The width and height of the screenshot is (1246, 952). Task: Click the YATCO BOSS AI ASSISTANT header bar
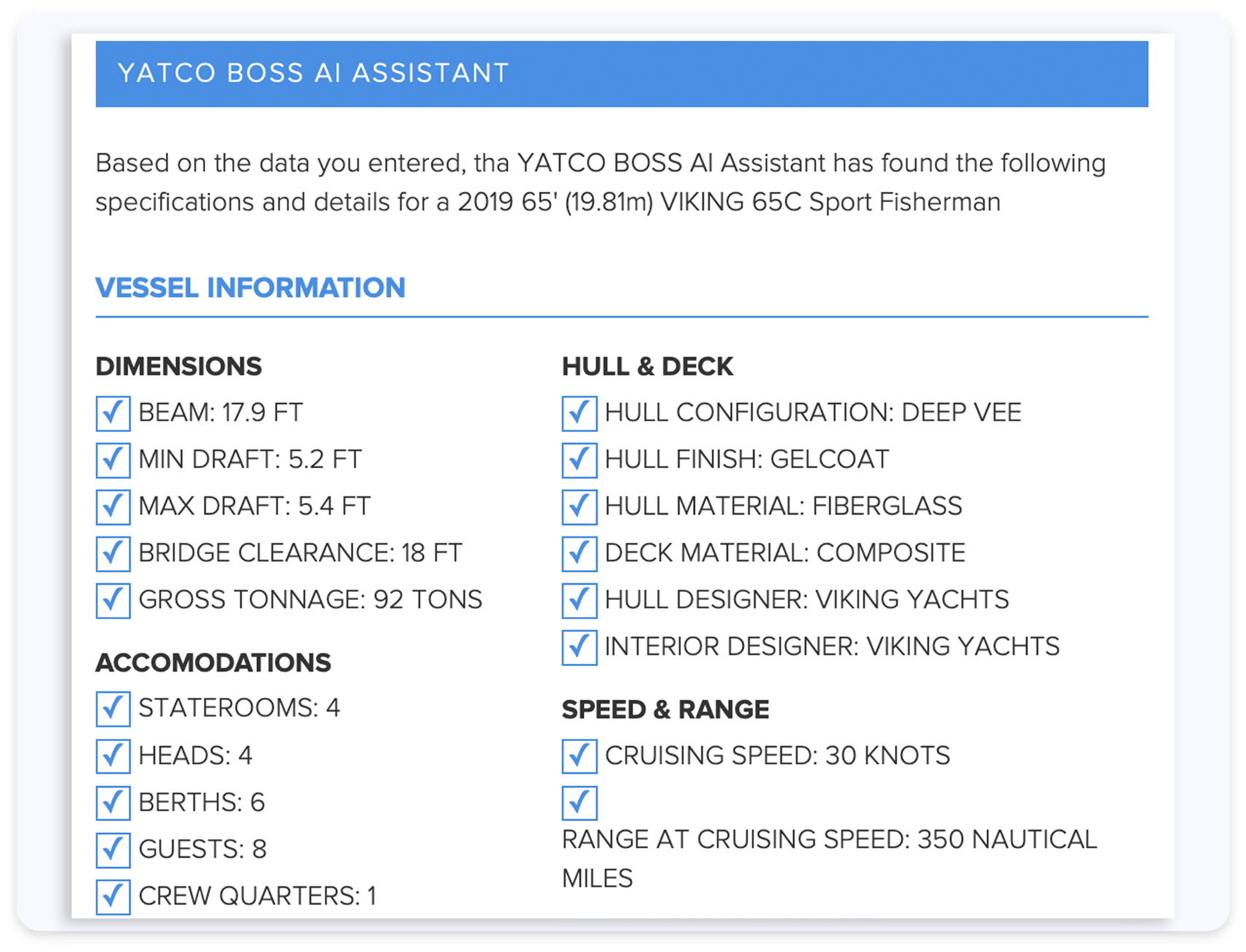tap(621, 74)
